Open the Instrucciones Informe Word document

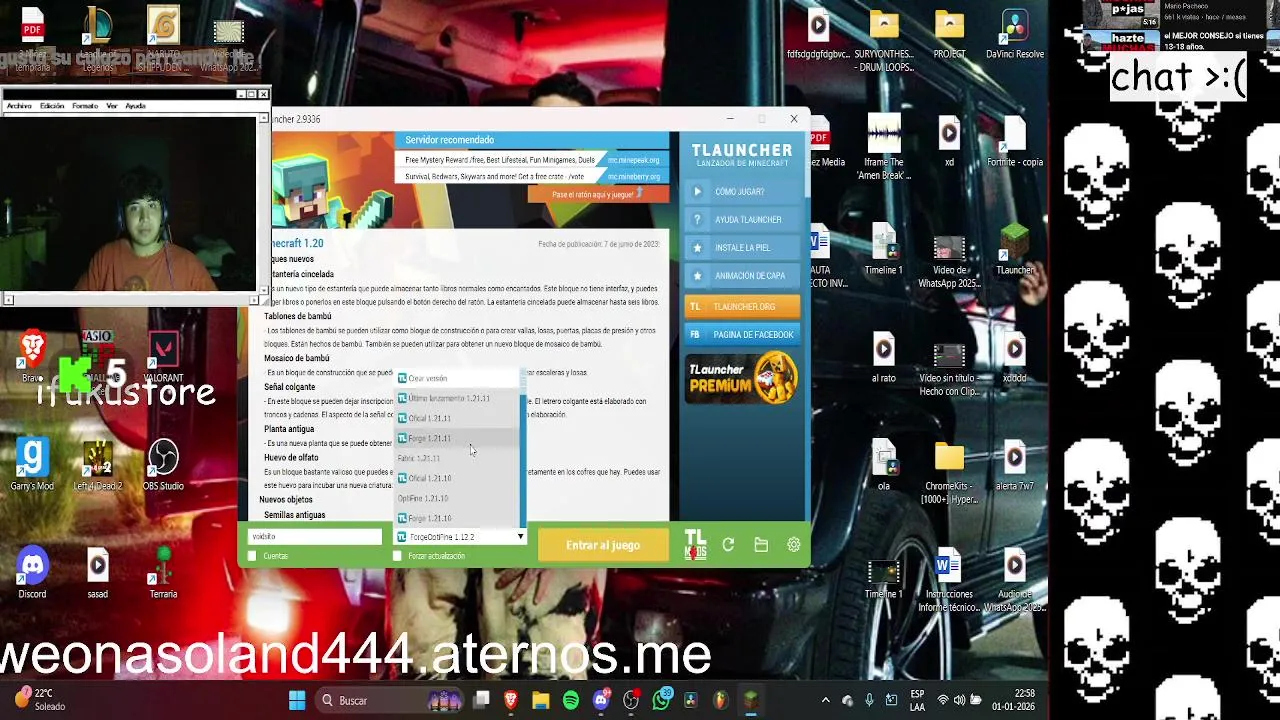click(x=949, y=580)
